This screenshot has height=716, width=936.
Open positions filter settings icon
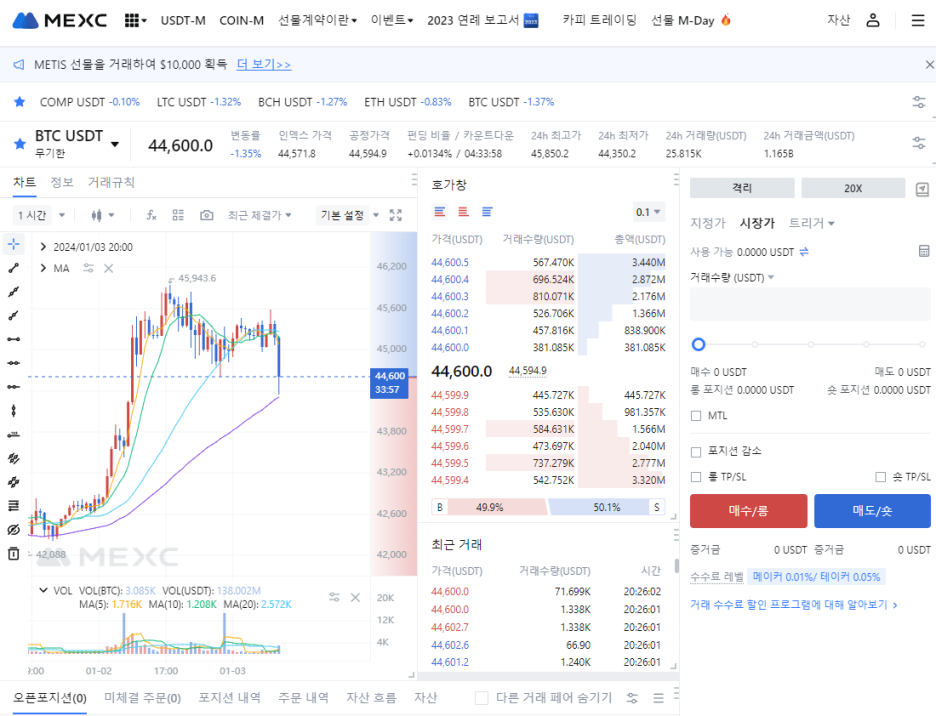pos(632,697)
